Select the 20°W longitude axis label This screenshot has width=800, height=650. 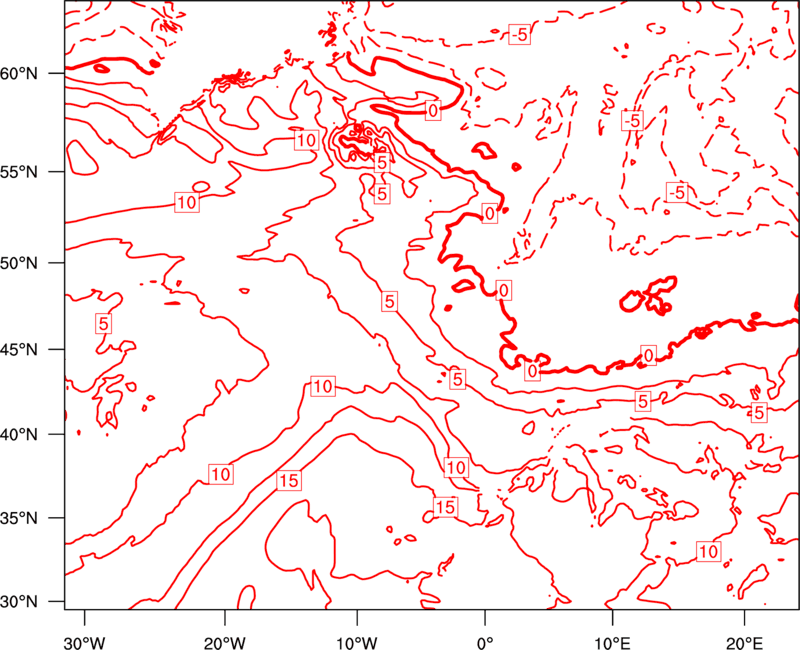point(225,643)
